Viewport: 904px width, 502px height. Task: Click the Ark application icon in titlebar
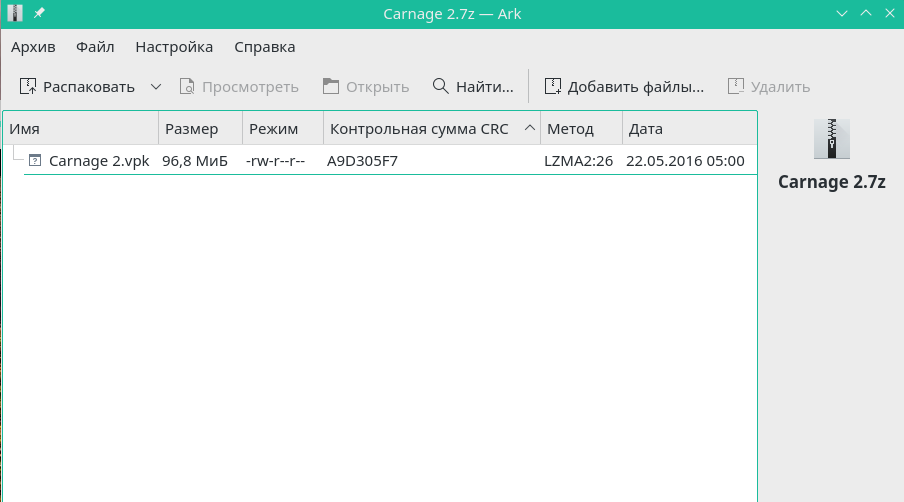pyautogui.click(x=15, y=13)
